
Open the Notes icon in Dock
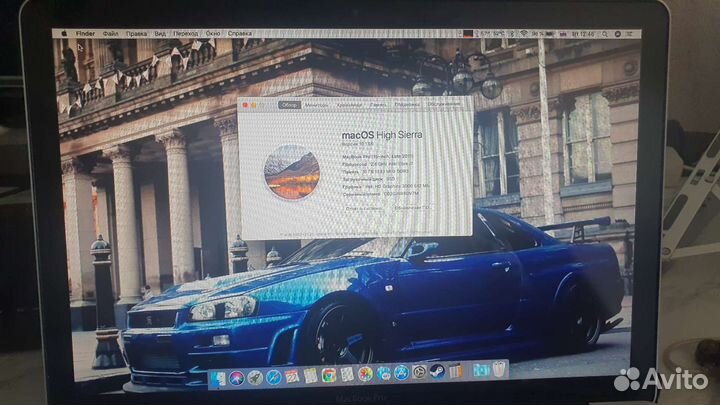(310, 376)
